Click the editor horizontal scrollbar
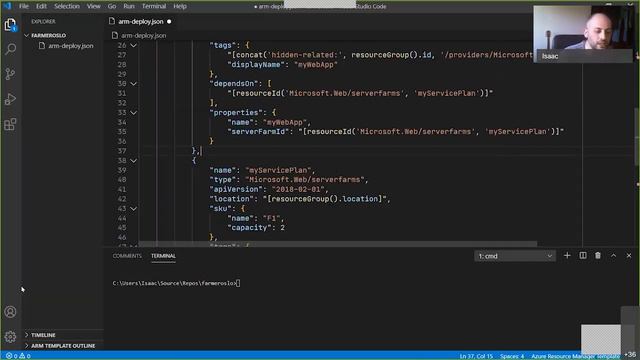 click(338, 244)
